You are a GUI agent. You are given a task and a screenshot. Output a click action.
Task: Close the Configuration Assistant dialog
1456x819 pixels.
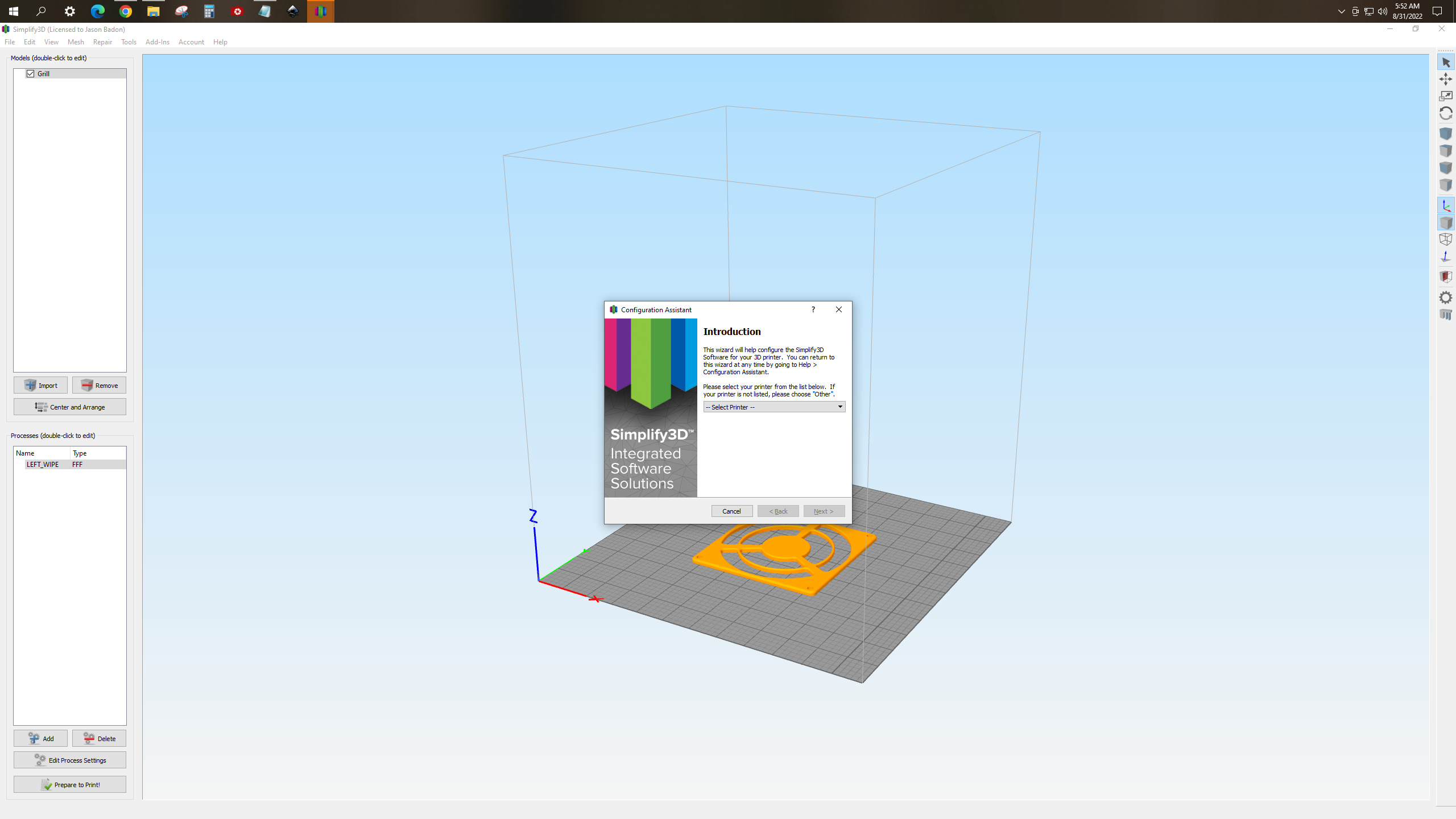[839, 309]
